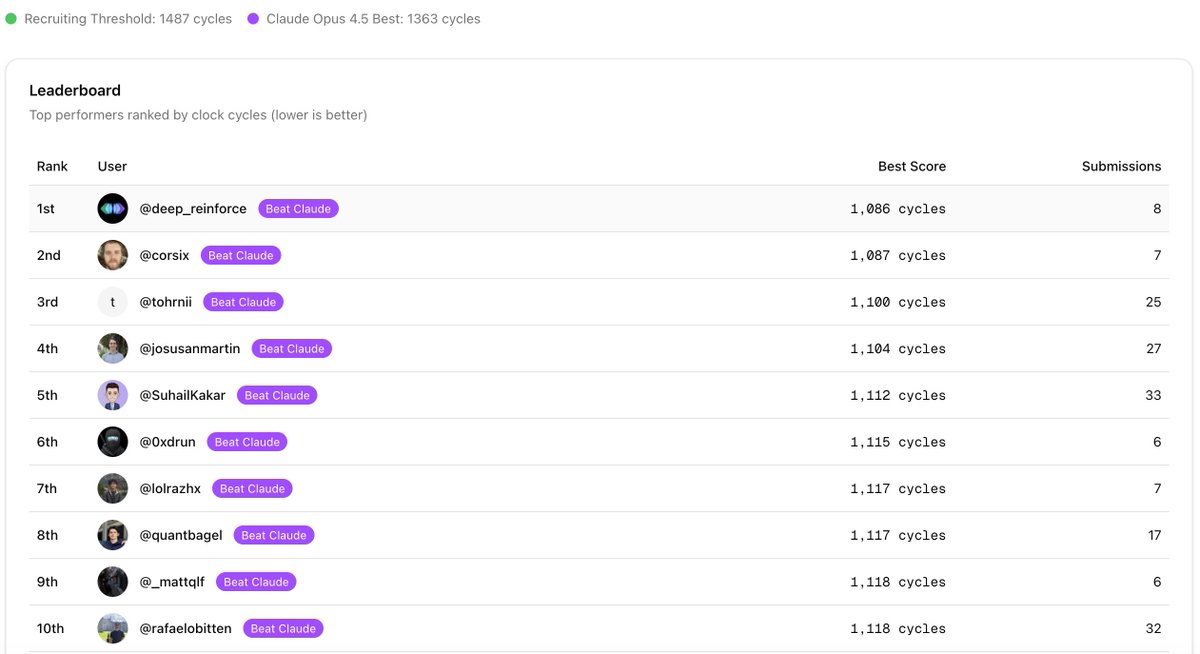Viewport: 1200px width, 654px height.
Task: Click the Submissions column header
Action: point(1121,166)
